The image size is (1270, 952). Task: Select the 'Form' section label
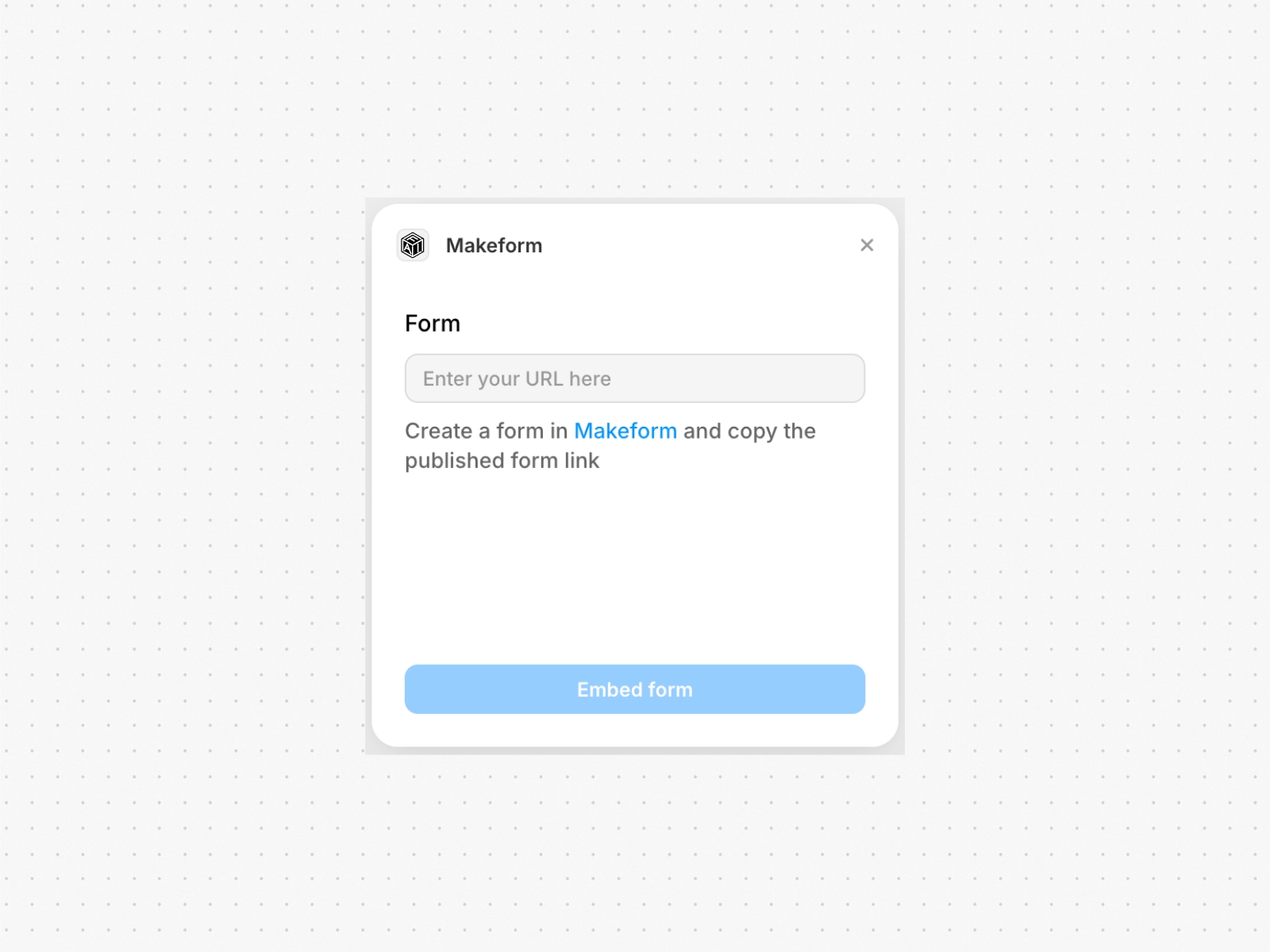click(x=432, y=323)
